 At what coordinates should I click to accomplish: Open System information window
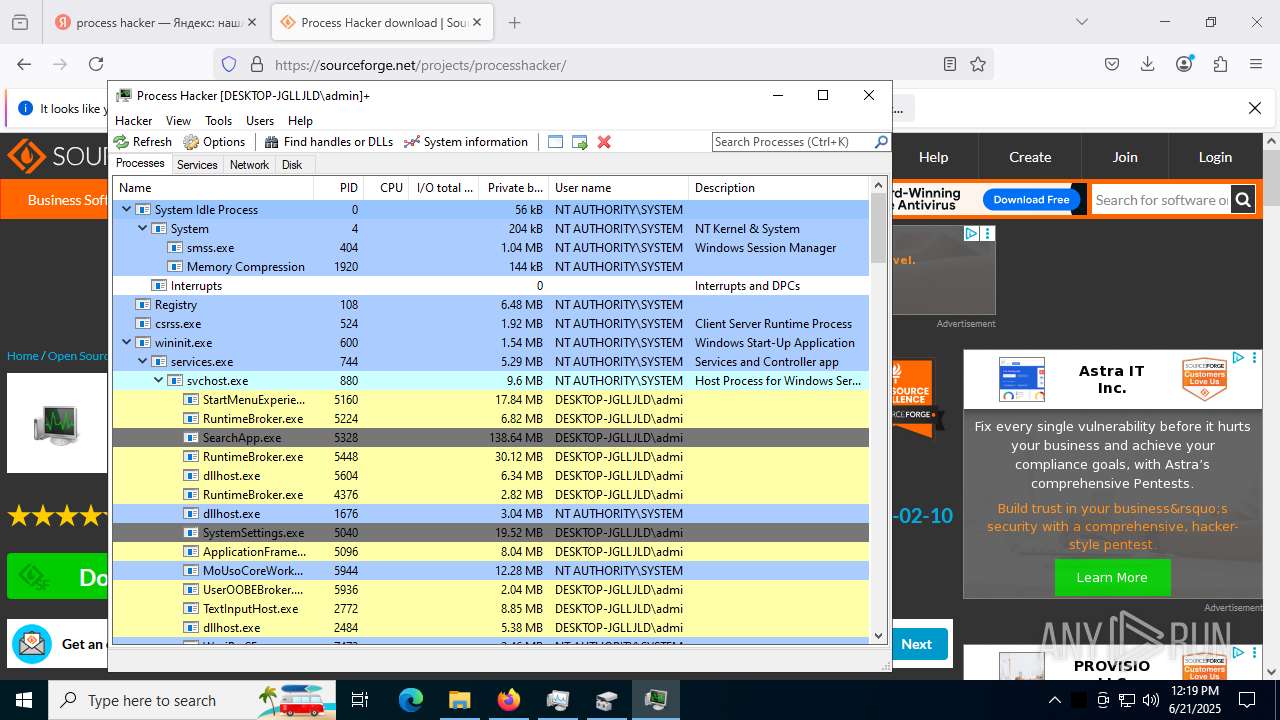[x=465, y=142]
